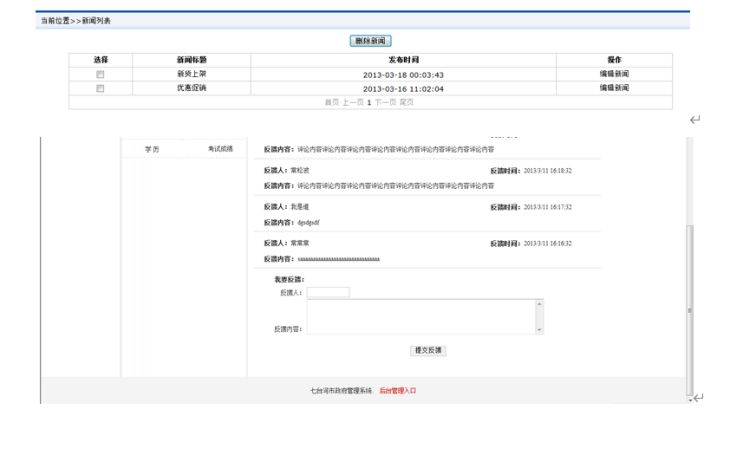Click the 删除新闻 button

coord(370,41)
